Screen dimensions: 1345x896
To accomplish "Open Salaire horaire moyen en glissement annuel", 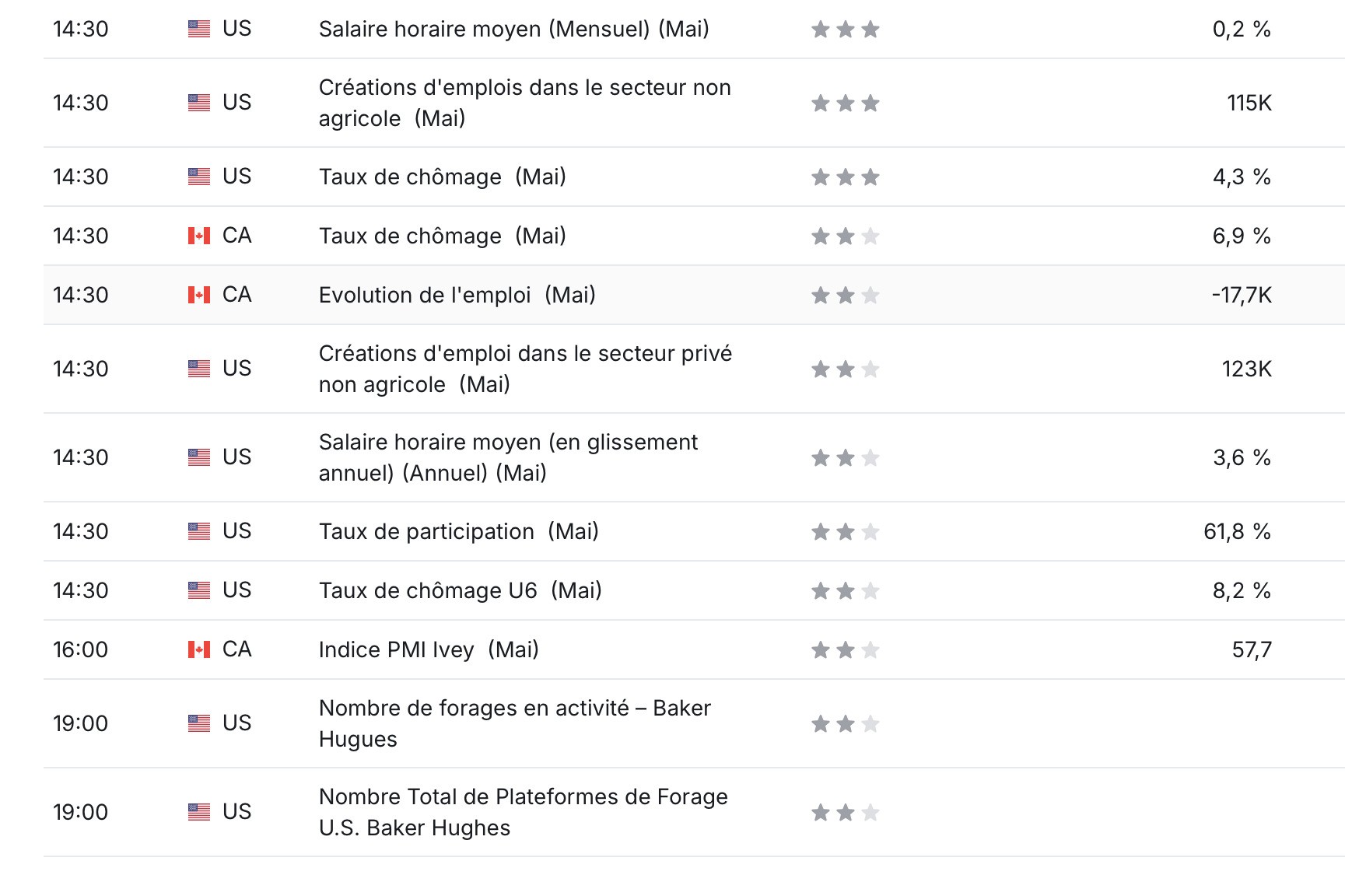I will point(508,457).
